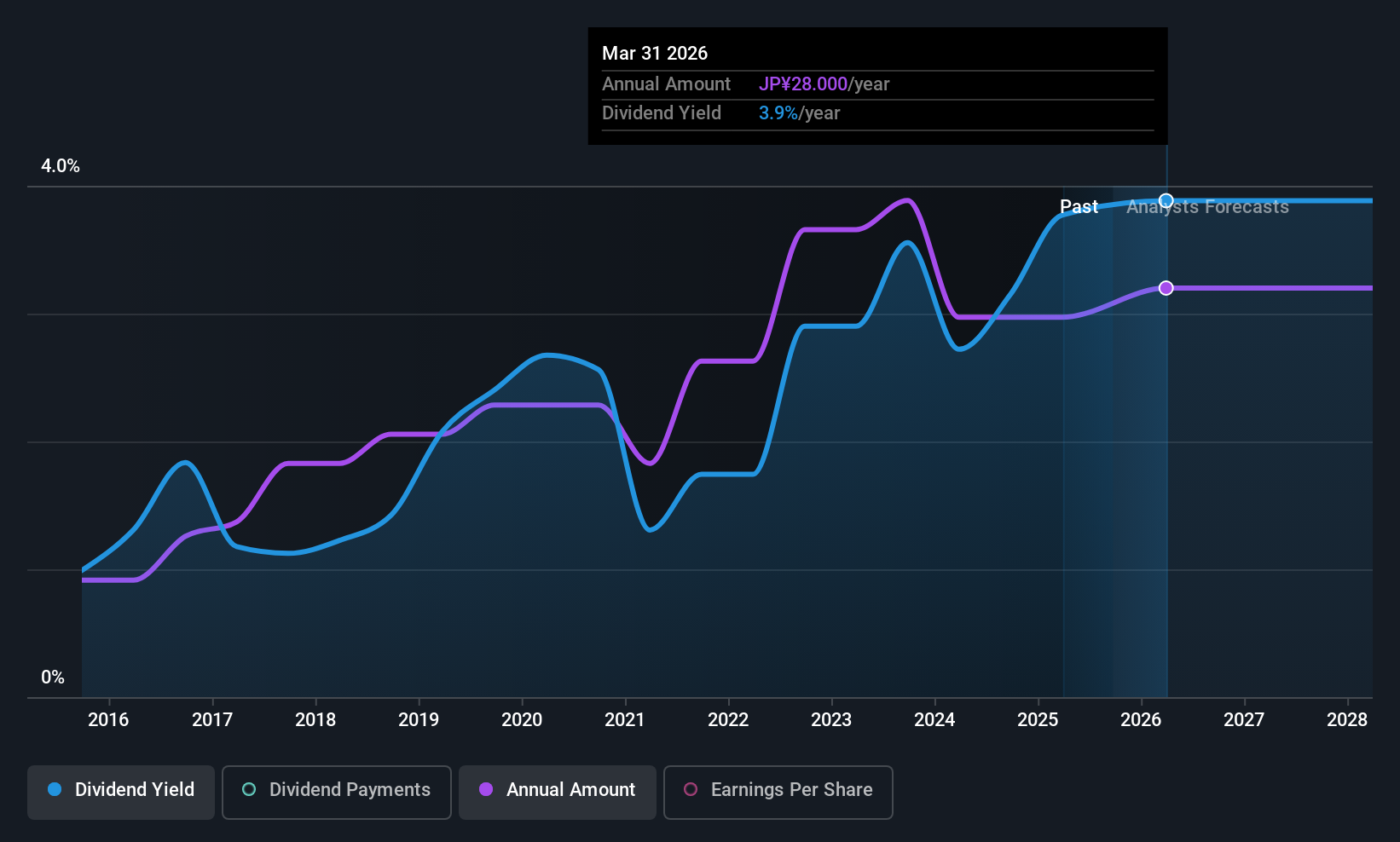Click the 2023 x-axis label
This screenshot has height=842, width=1400.
[x=831, y=720]
